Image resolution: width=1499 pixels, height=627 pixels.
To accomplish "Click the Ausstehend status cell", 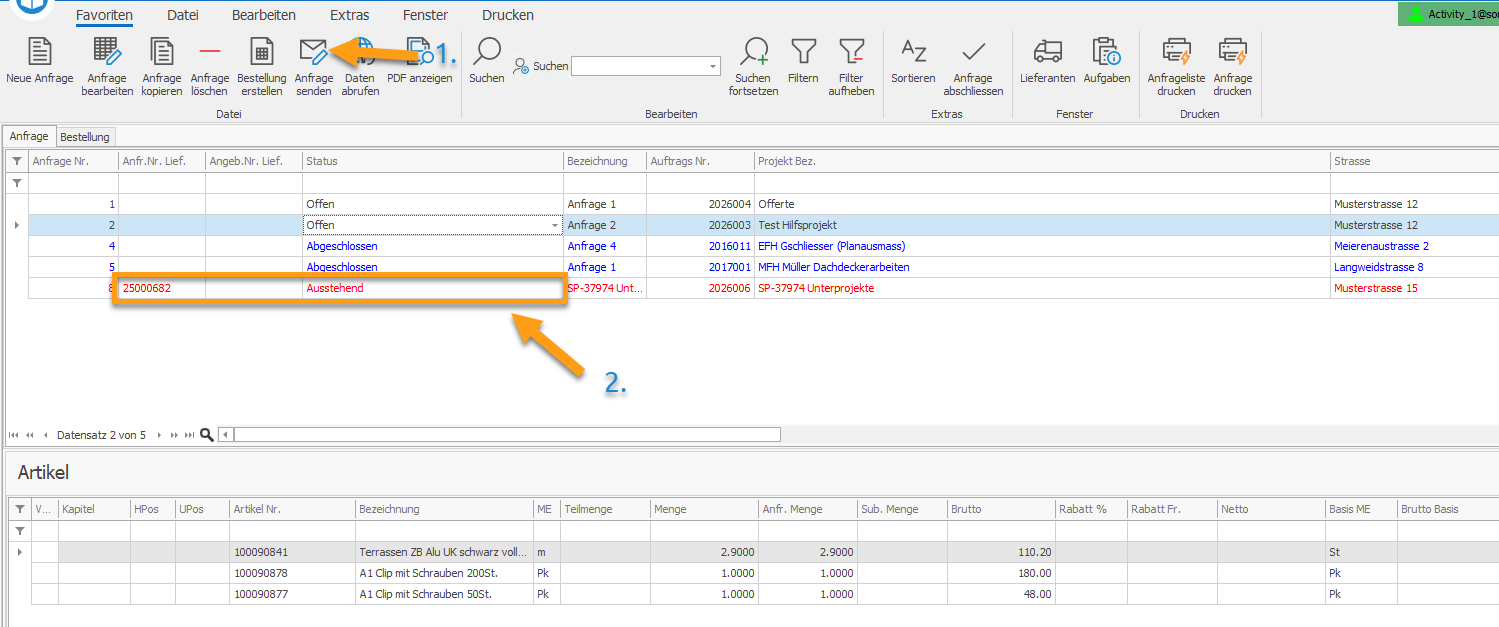I will 432,288.
